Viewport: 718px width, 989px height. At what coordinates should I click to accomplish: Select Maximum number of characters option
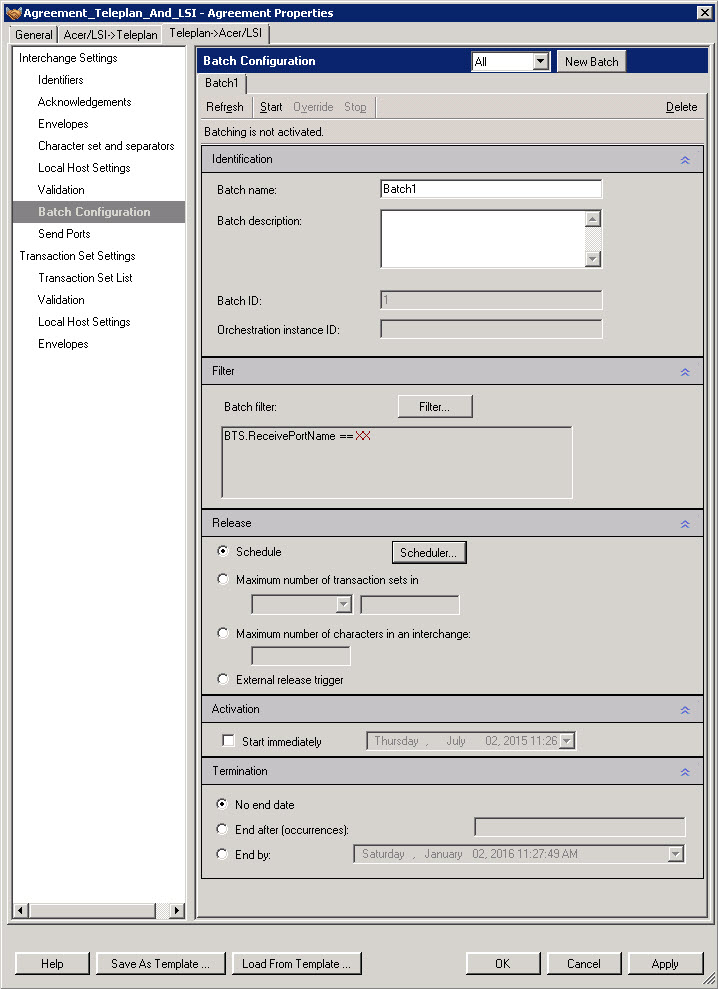pyautogui.click(x=222, y=633)
